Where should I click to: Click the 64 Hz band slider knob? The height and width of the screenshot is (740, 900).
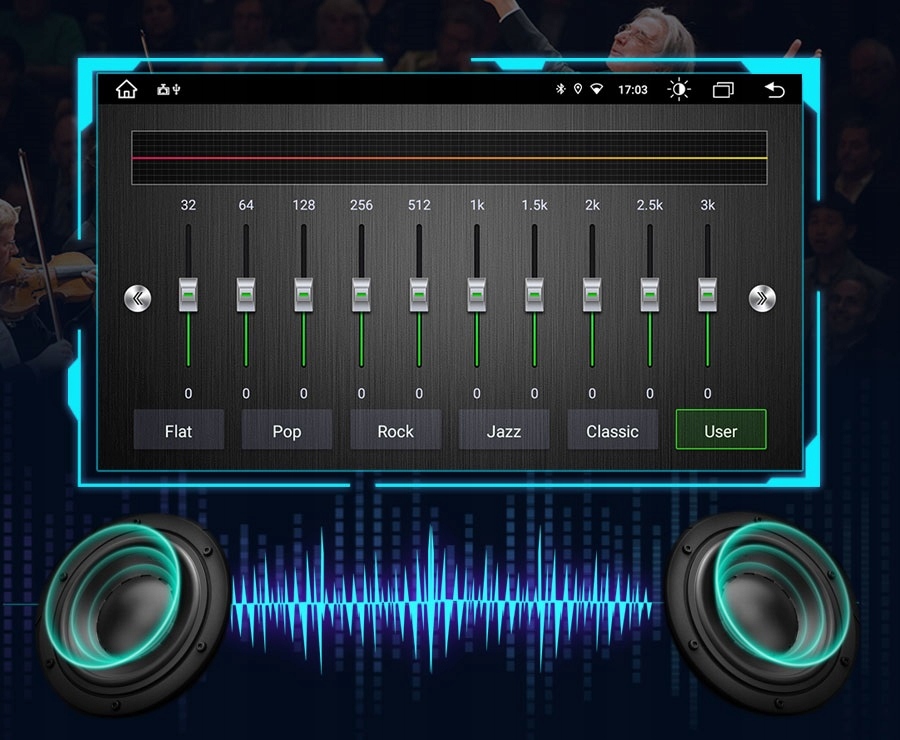(x=246, y=295)
